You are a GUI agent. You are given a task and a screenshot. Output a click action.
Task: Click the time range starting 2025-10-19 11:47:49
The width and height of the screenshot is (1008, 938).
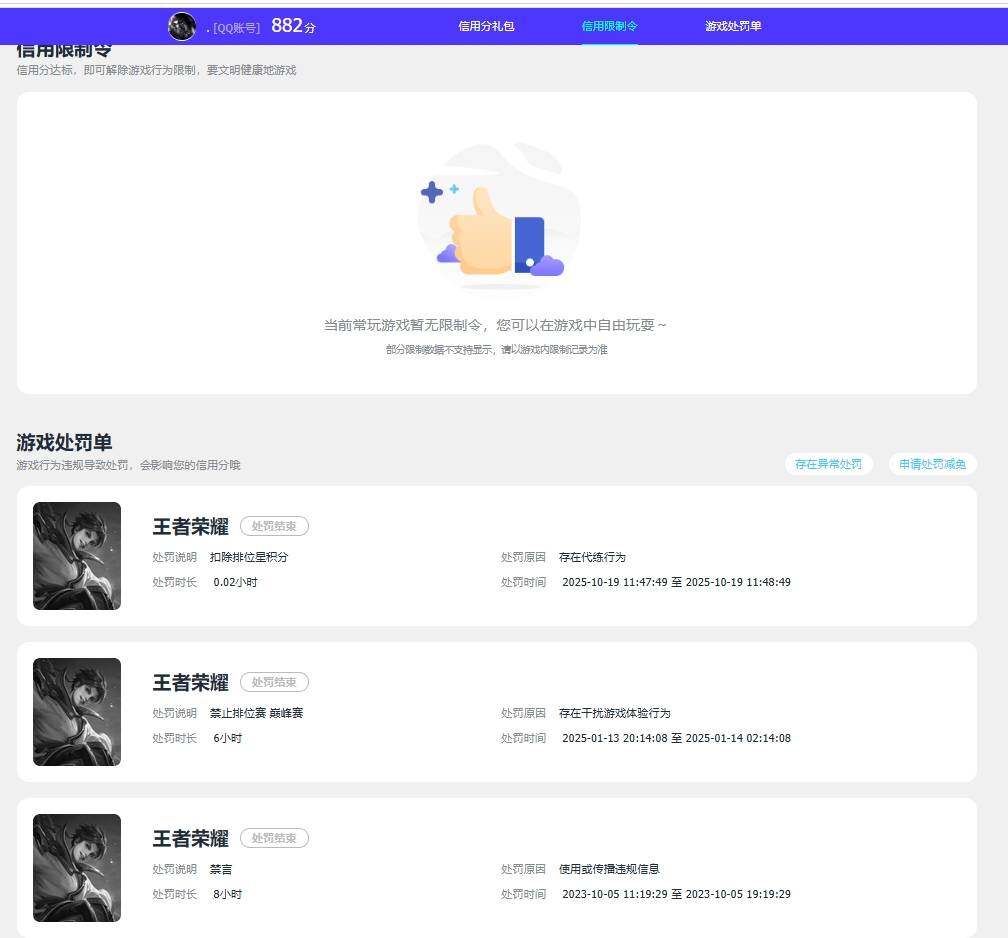coord(676,582)
